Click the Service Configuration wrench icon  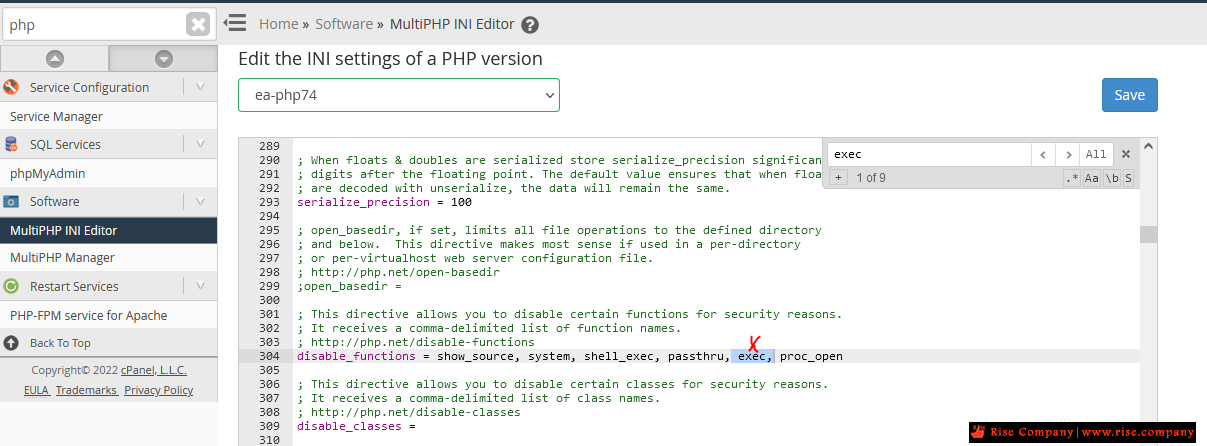(12, 87)
